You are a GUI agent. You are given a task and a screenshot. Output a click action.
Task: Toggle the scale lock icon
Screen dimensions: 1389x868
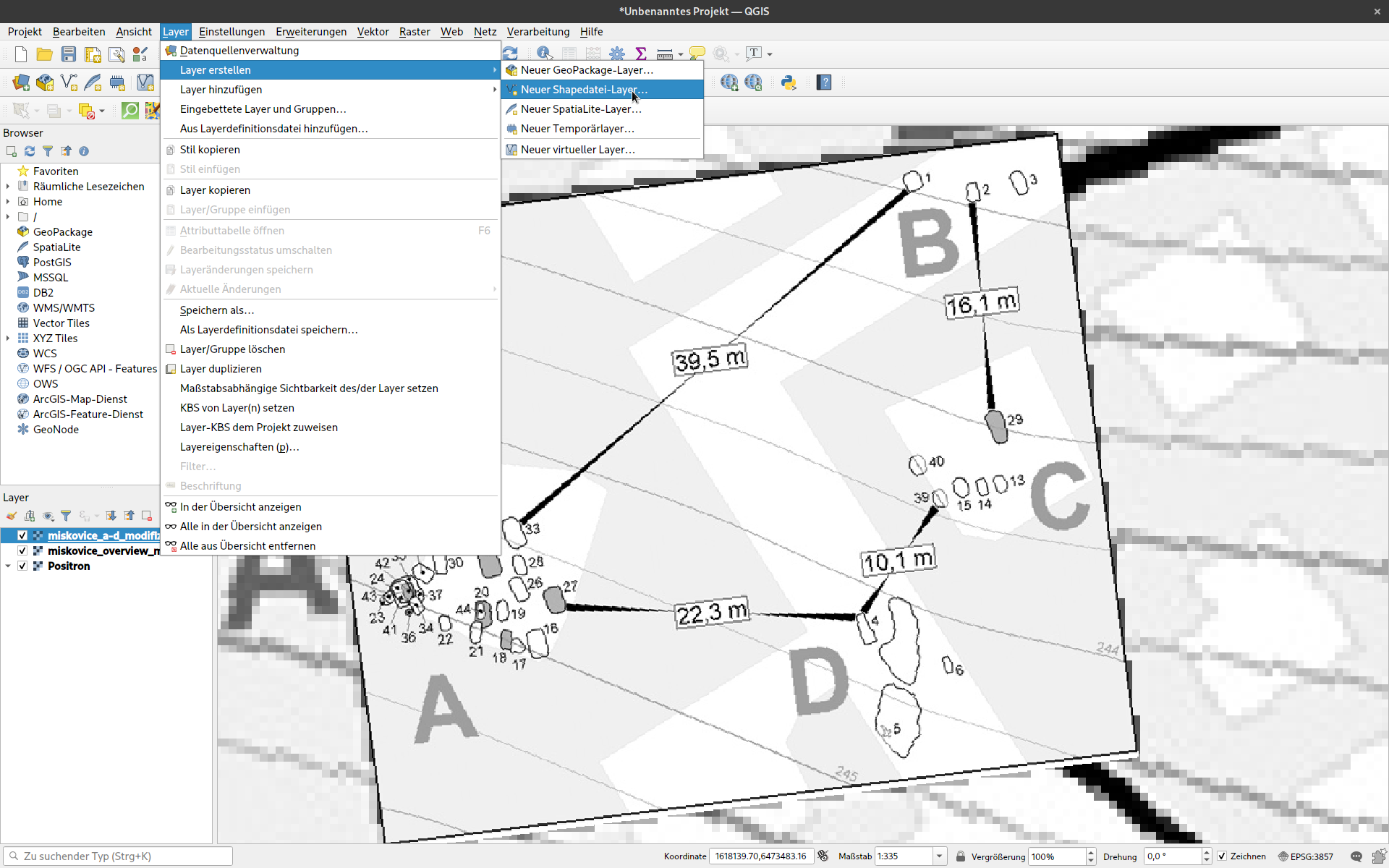coord(961,856)
